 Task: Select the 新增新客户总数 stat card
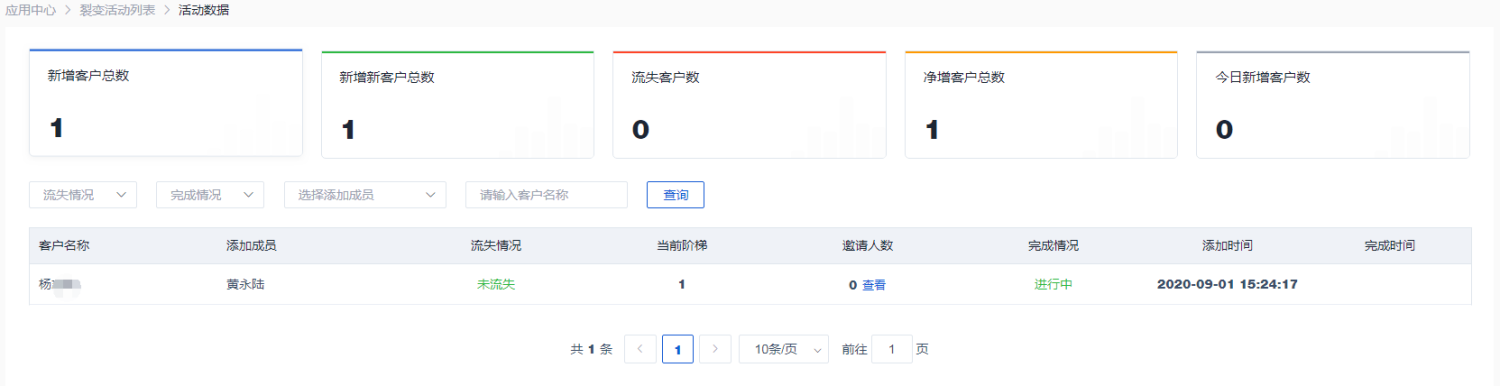(458, 104)
